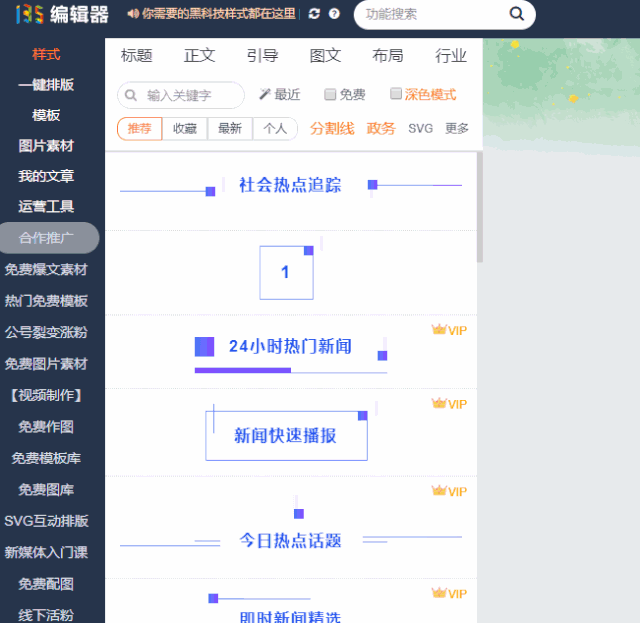Viewport: 640px width, 623px height.
Task: Open 运营工具 in the sidebar
Action: click(46, 207)
